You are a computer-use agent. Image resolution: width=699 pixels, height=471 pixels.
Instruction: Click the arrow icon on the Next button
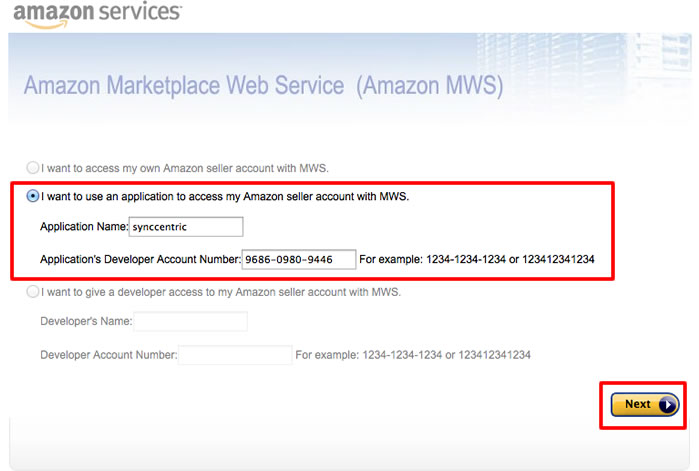pyautogui.click(x=667, y=405)
